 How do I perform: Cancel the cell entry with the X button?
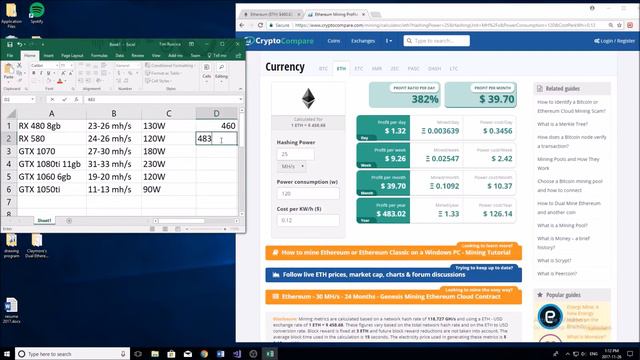pyautogui.click(x=52, y=99)
